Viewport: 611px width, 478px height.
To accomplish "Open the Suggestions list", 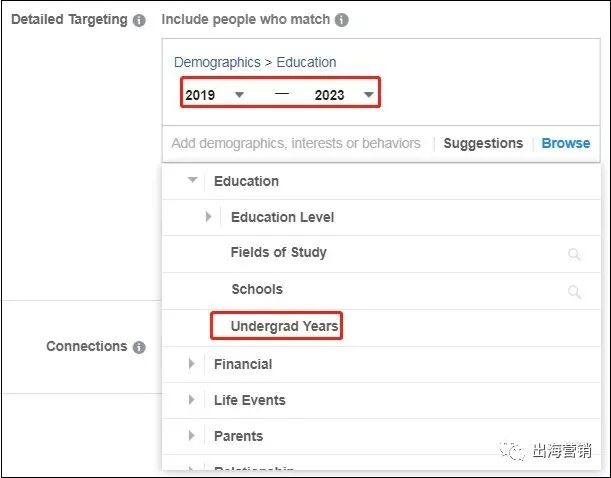I will click(483, 143).
